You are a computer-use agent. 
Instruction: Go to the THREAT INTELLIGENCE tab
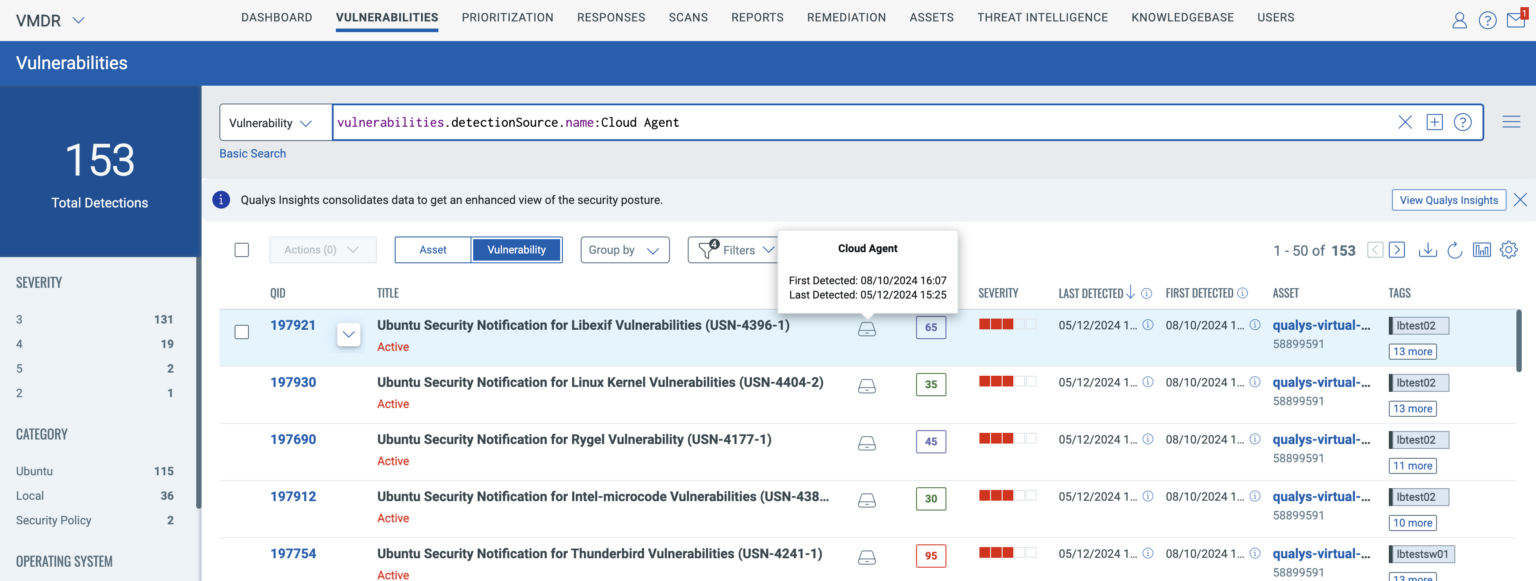[1042, 17]
